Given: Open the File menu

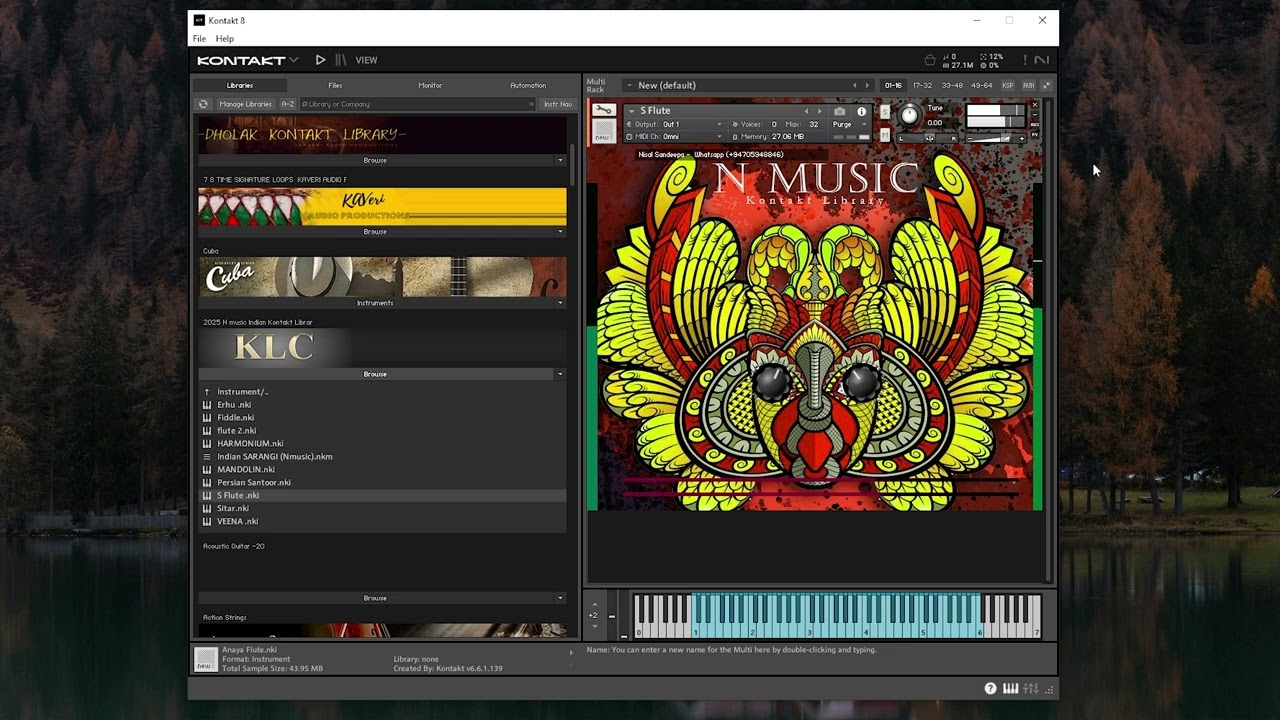Looking at the screenshot, I should tap(199, 38).
